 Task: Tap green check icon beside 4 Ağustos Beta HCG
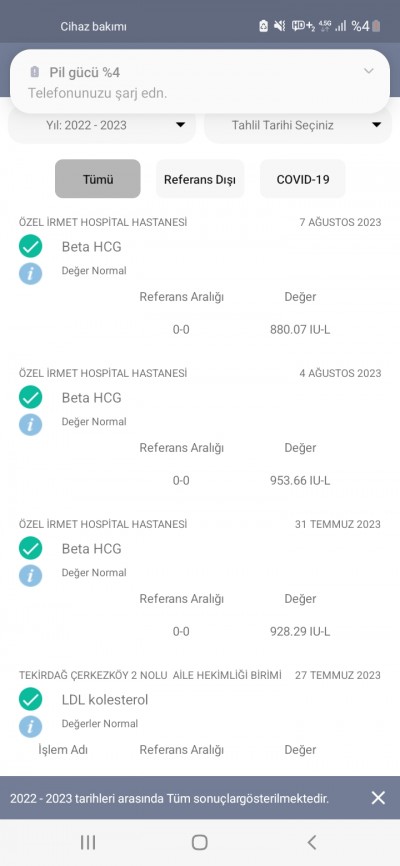(30, 397)
